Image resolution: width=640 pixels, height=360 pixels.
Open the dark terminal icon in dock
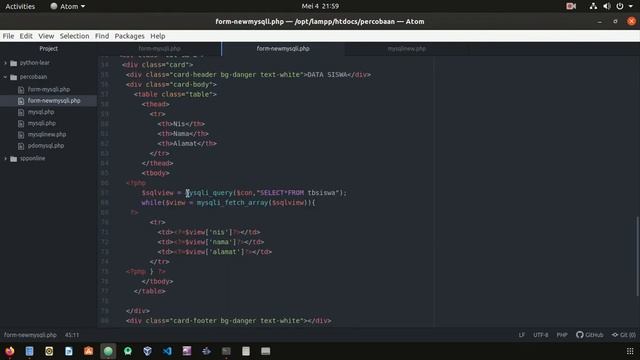pos(226,351)
